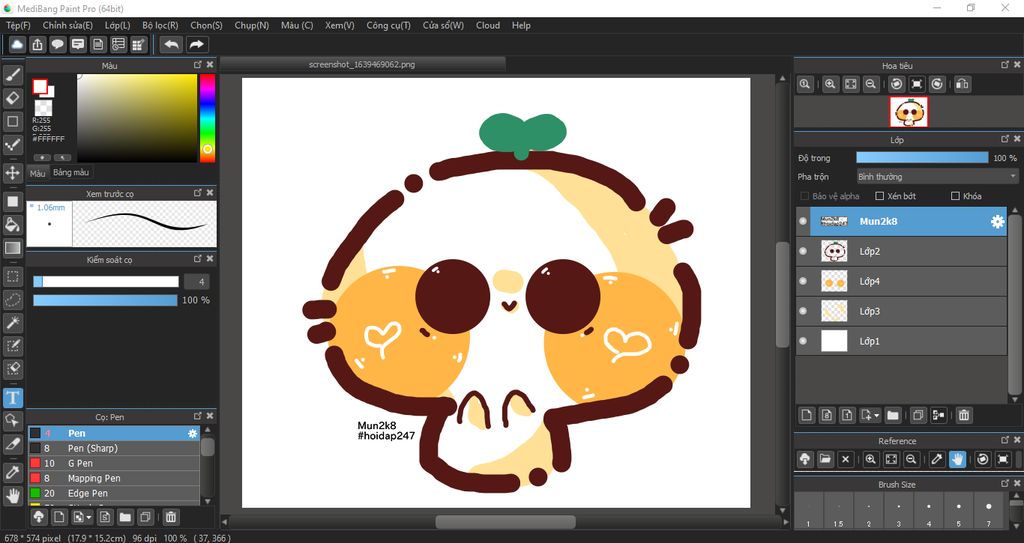
Task: Delete the selected layer with trash icon
Action: (963, 415)
